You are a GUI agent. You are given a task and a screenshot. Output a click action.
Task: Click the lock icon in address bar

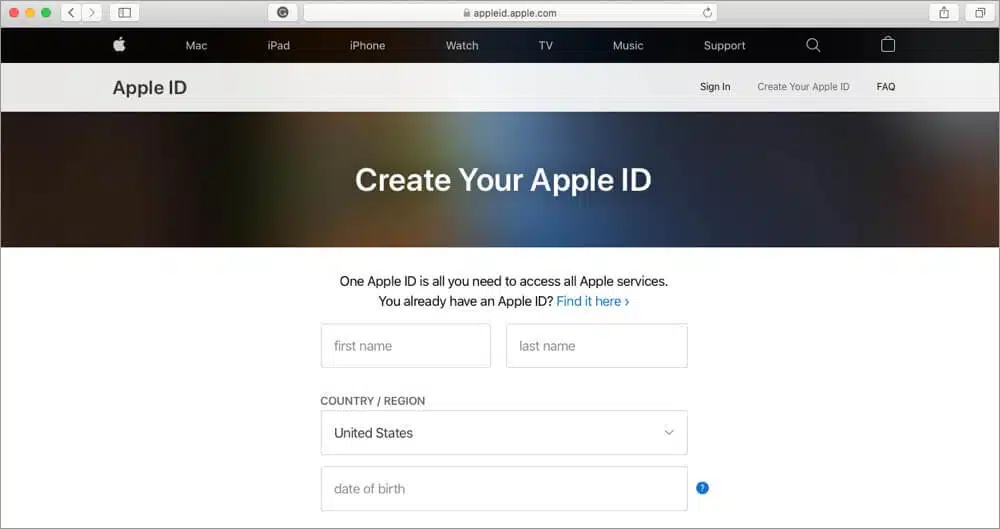pyautogui.click(x=467, y=13)
